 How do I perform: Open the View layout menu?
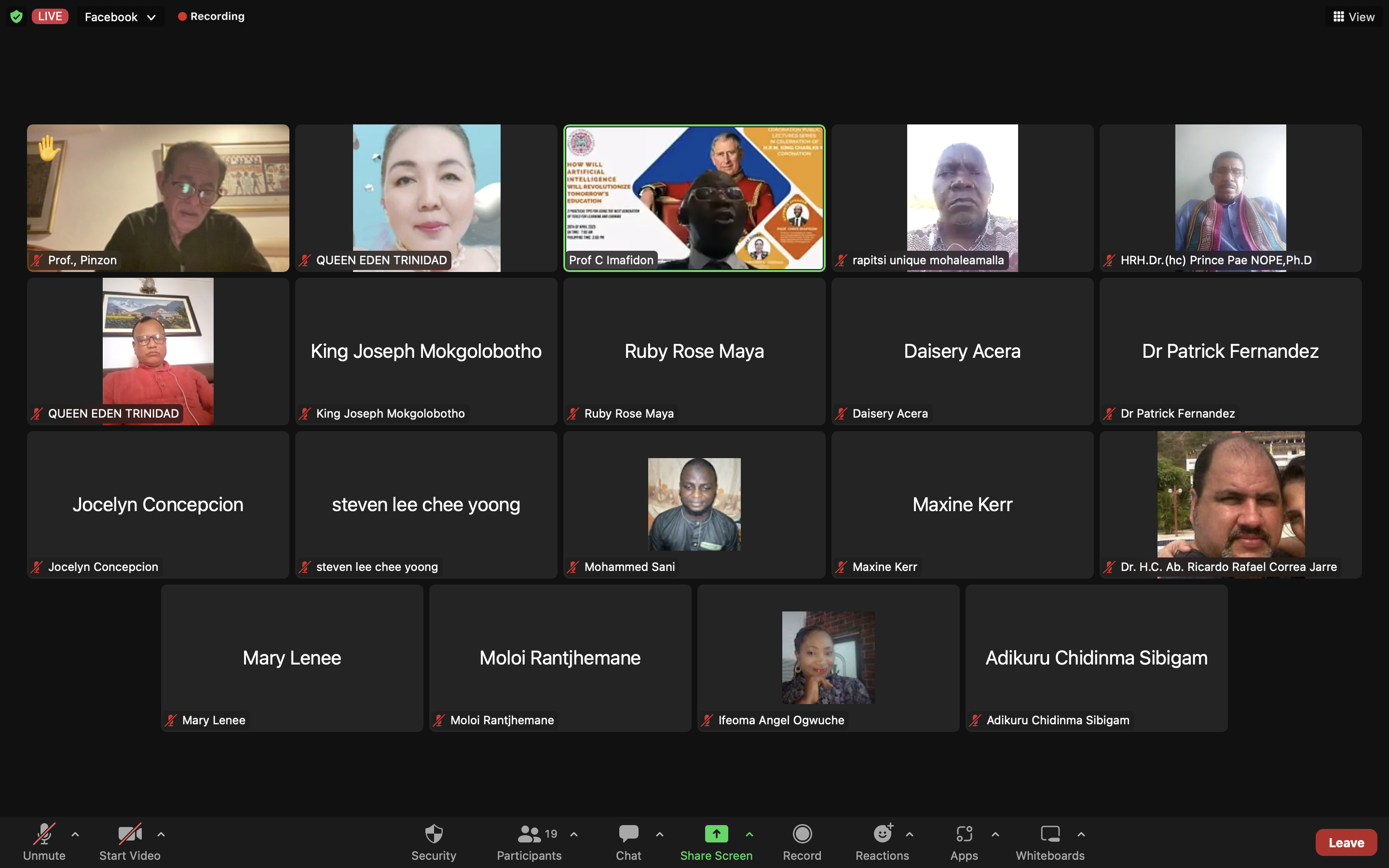[1354, 17]
